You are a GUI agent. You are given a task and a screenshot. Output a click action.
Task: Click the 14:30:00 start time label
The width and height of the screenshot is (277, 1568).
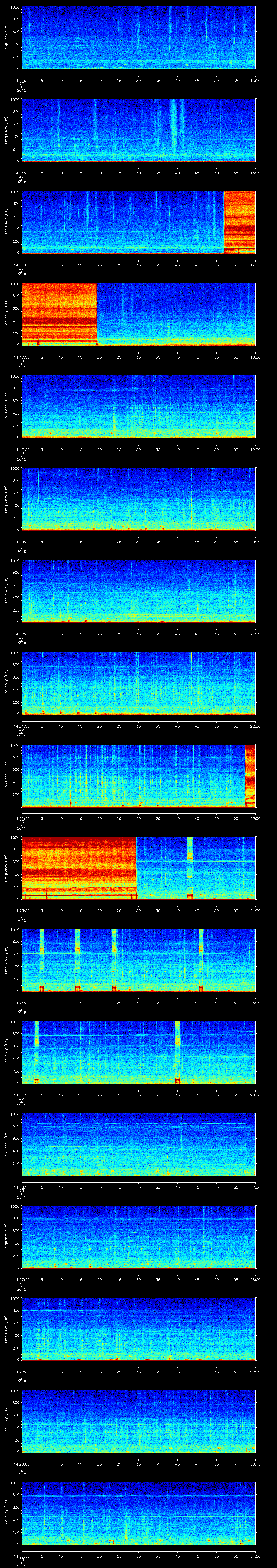pyautogui.click(x=21, y=1556)
